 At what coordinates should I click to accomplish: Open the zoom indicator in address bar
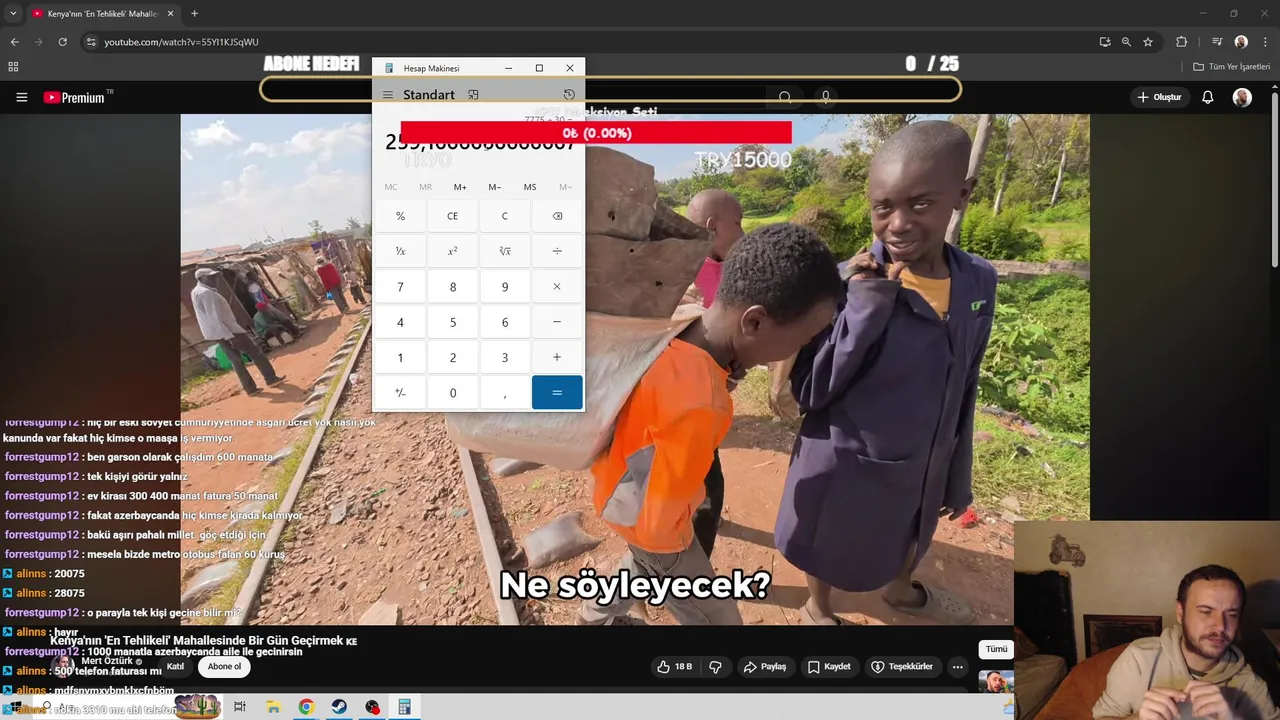pos(1126,42)
